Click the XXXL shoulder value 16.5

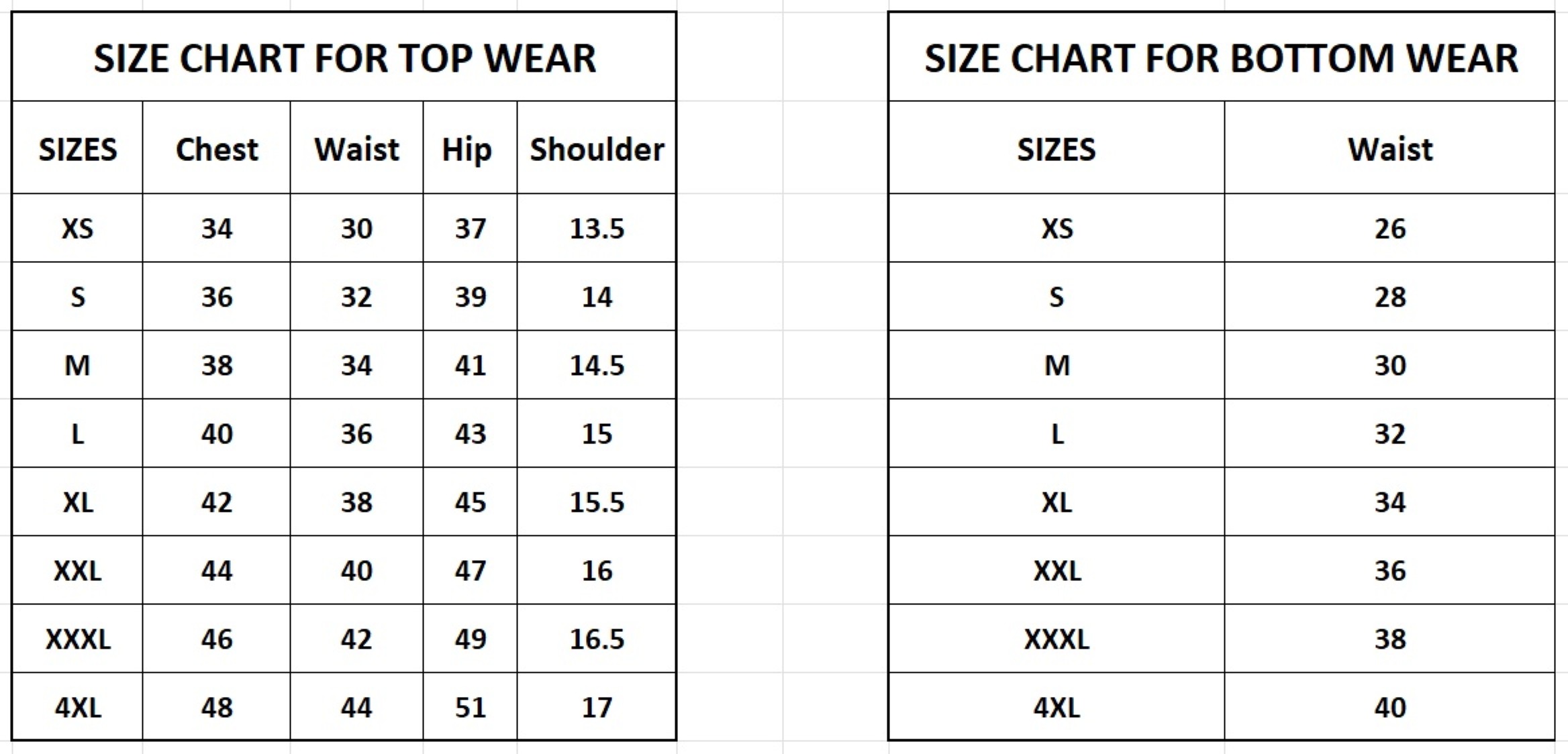pos(597,639)
